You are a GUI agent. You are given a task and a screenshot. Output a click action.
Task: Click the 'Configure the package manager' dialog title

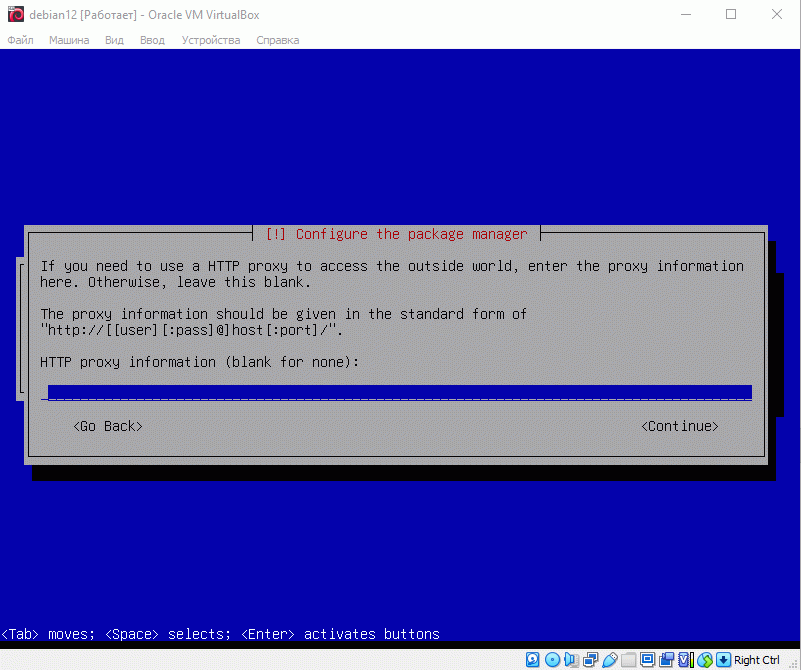tap(396, 234)
